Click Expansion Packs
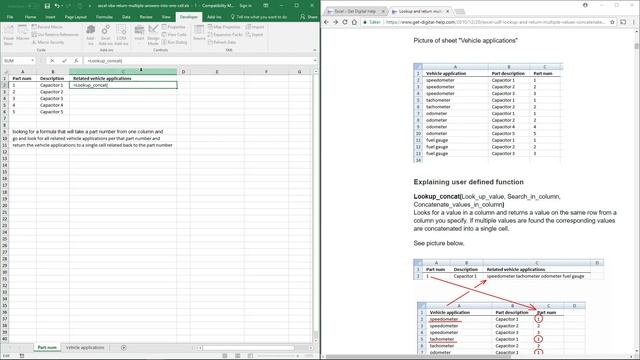 [225, 35]
